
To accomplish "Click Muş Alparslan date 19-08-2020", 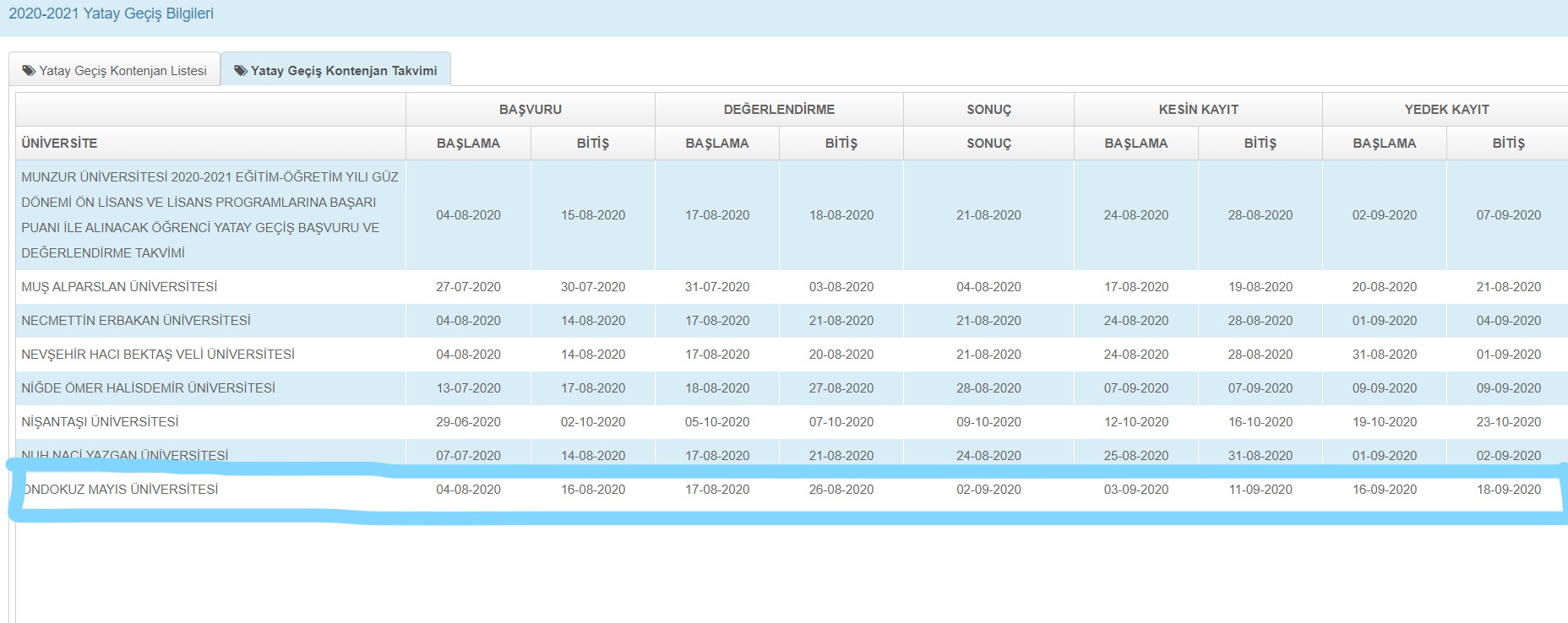I will [x=1260, y=287].
